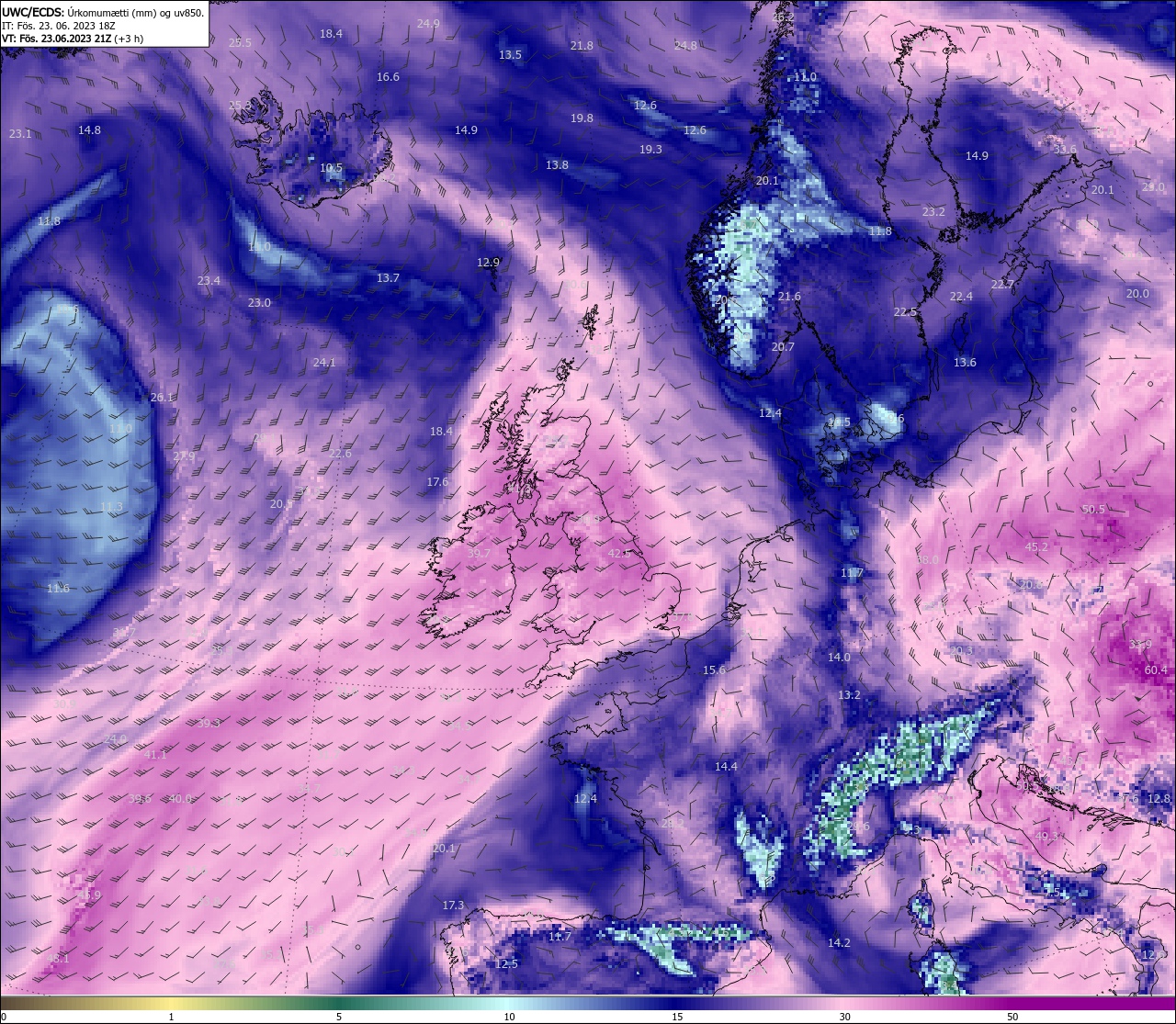Click the 24.8 value on the map
Viewport: 1176px width, 1024px height.
pyautogui.click(x=685, y=46)
